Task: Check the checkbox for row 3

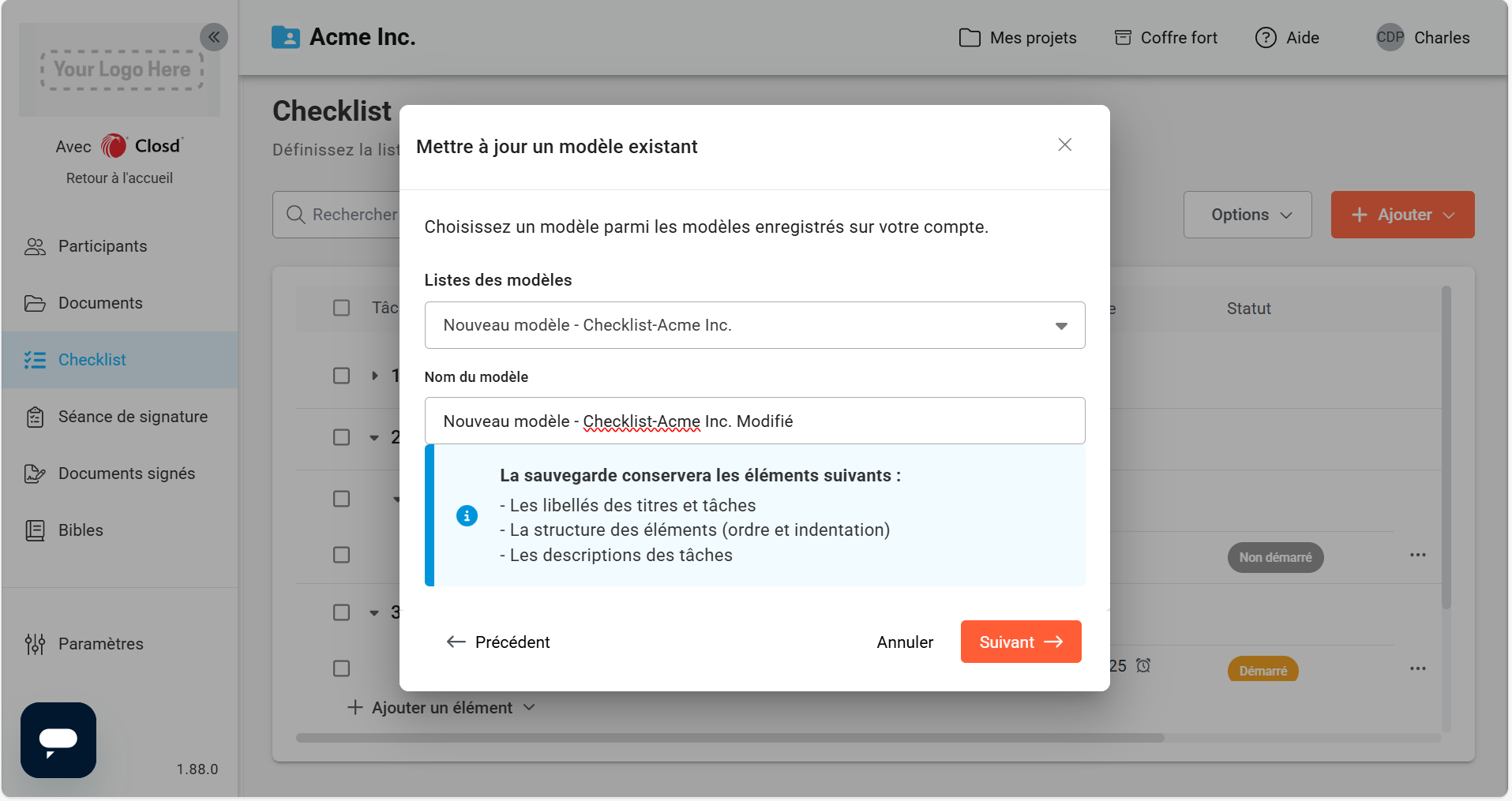Action: 341,612
